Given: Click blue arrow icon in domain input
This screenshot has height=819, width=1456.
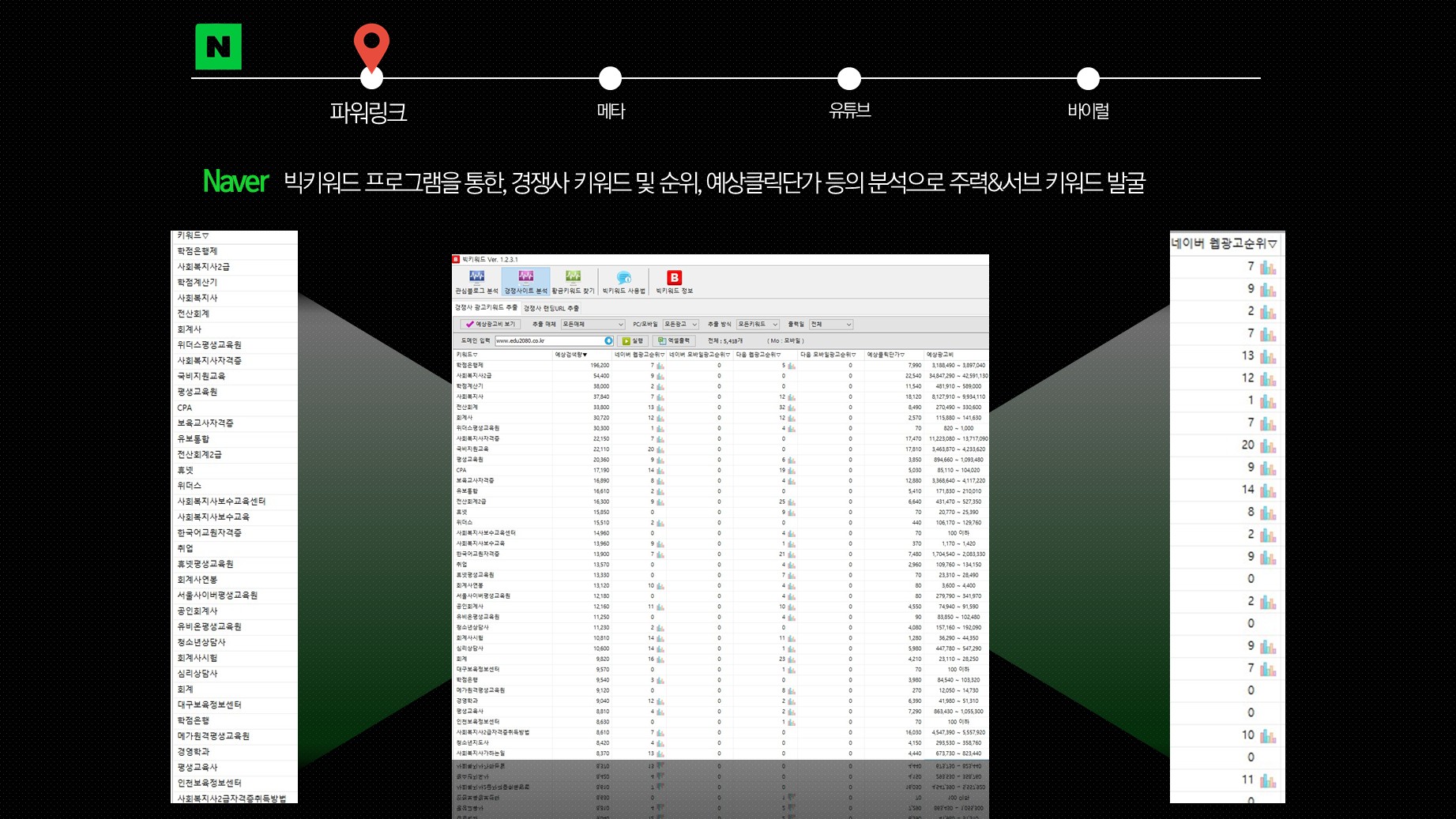Looking at the screenshot, I should pyautogui.click(x=608, y=341).
